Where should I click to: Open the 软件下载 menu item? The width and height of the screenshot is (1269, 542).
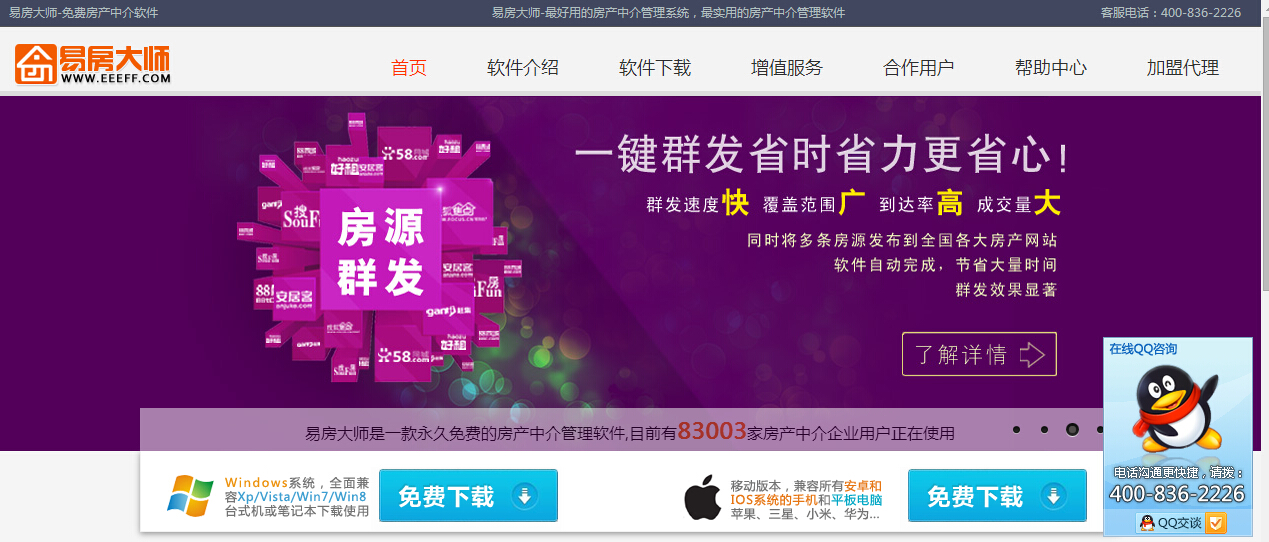pyautogui.click(x=655, y=68)
